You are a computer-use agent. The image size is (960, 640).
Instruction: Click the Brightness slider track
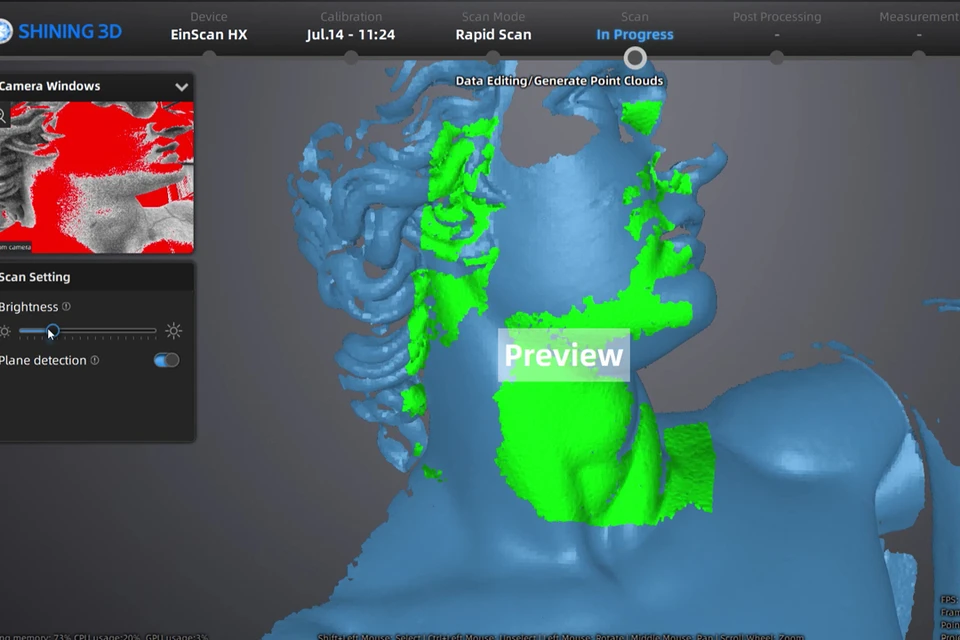[x=88, y=331]
